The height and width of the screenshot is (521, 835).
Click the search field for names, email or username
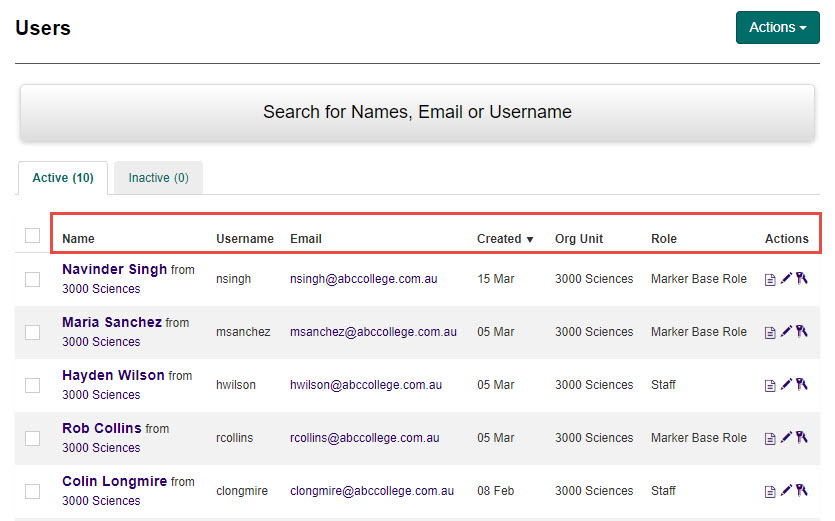[417, 112]
